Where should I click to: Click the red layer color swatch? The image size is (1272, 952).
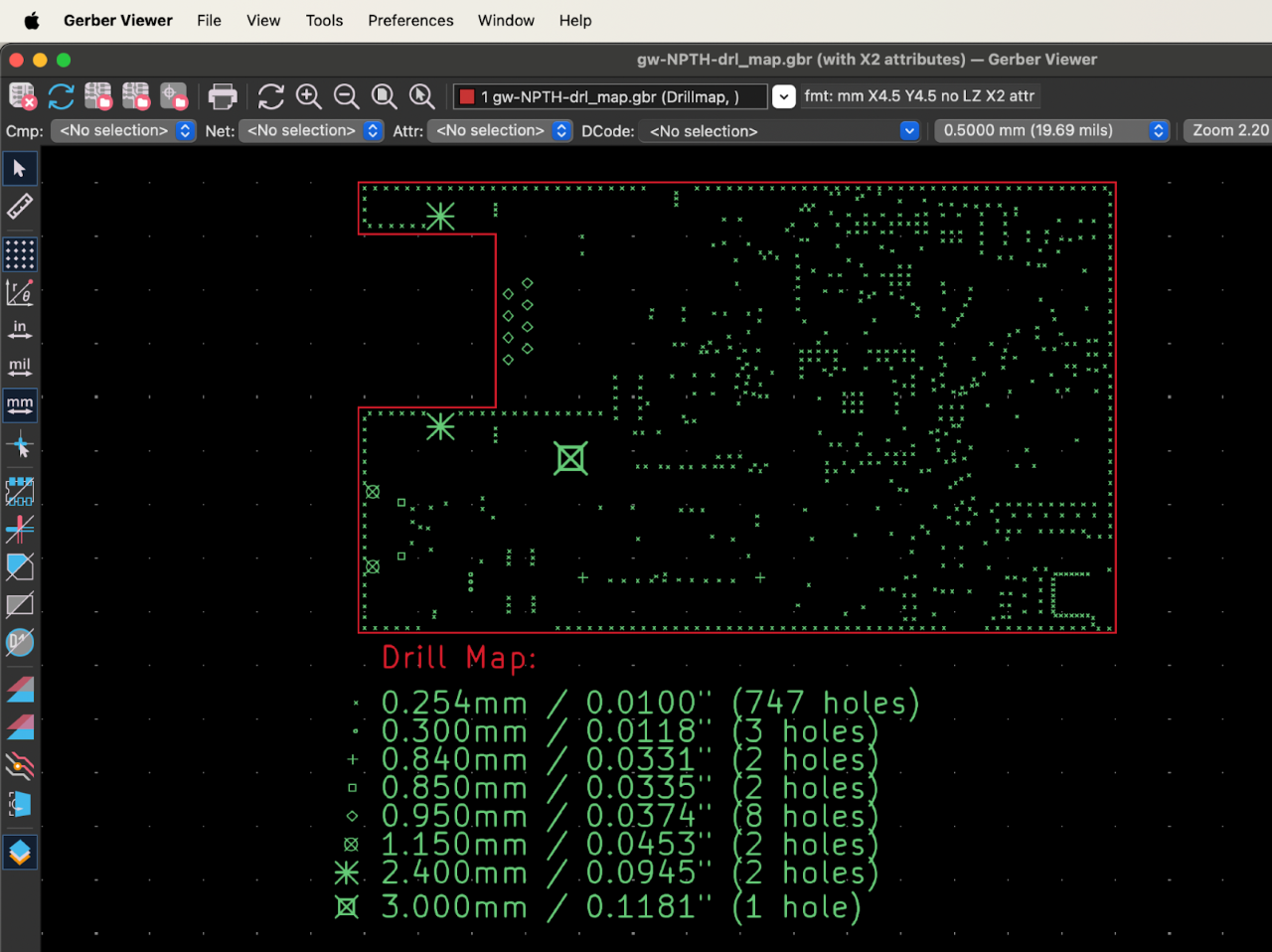(x=467, y=96)
